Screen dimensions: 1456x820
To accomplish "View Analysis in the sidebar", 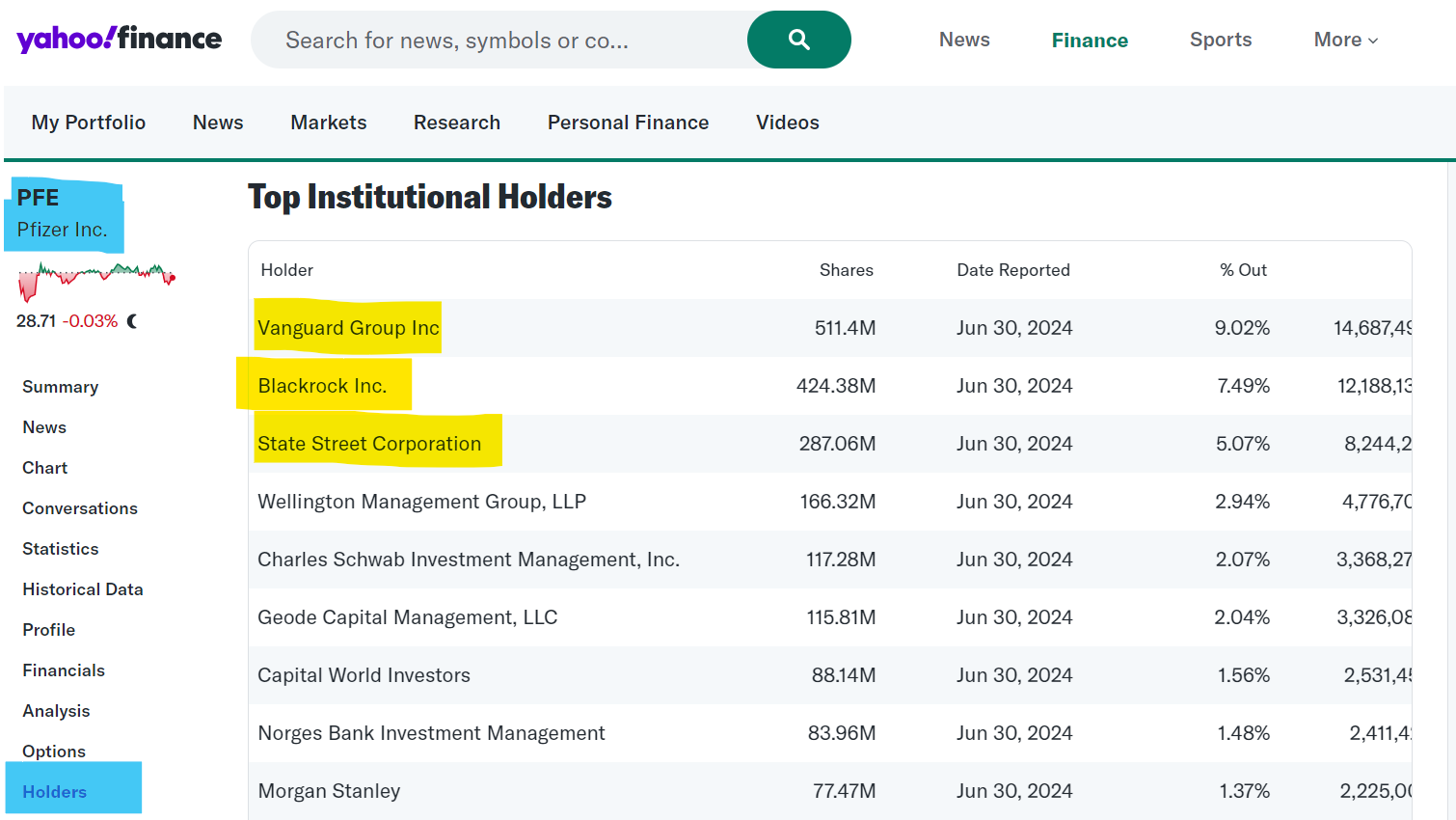I will tap(56, 711).
